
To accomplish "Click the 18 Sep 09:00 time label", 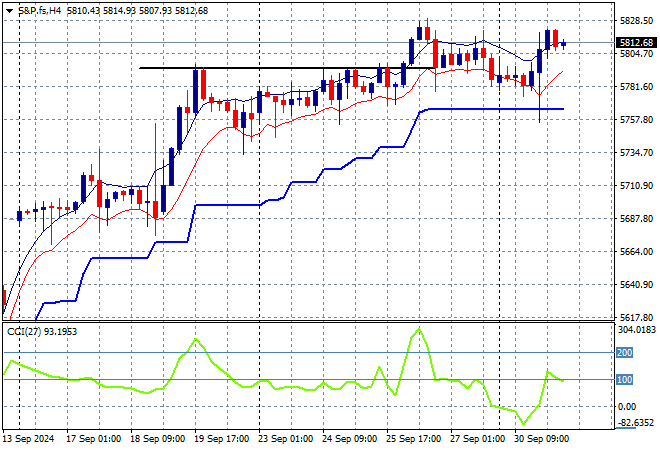I will [157, 439].
